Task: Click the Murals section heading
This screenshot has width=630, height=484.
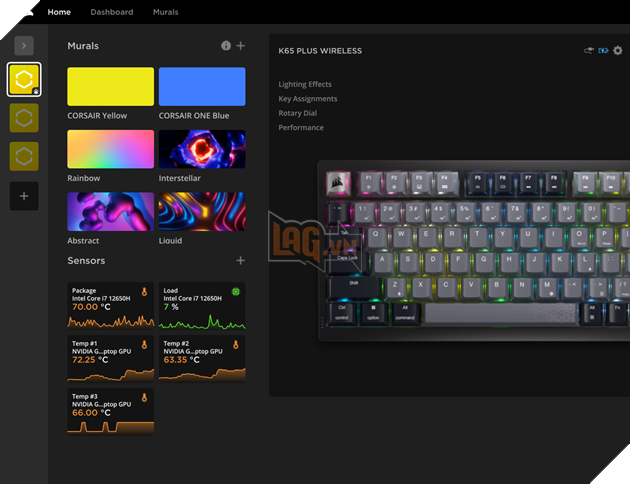Action: pyautogui.click(x=83, y=46)
